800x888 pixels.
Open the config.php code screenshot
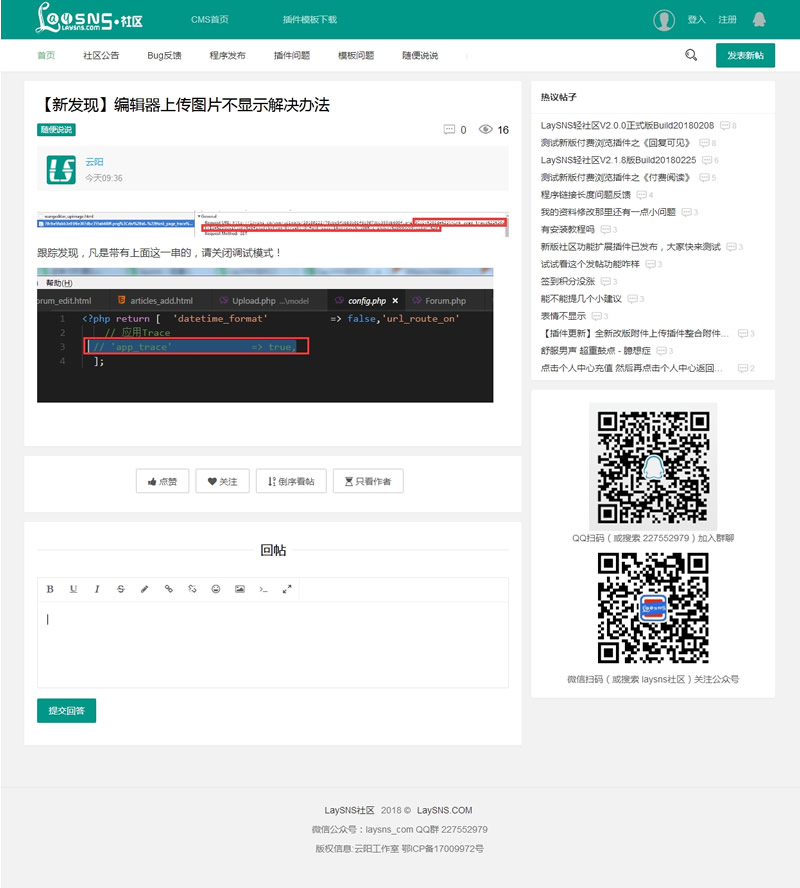(x=265, y=335)
